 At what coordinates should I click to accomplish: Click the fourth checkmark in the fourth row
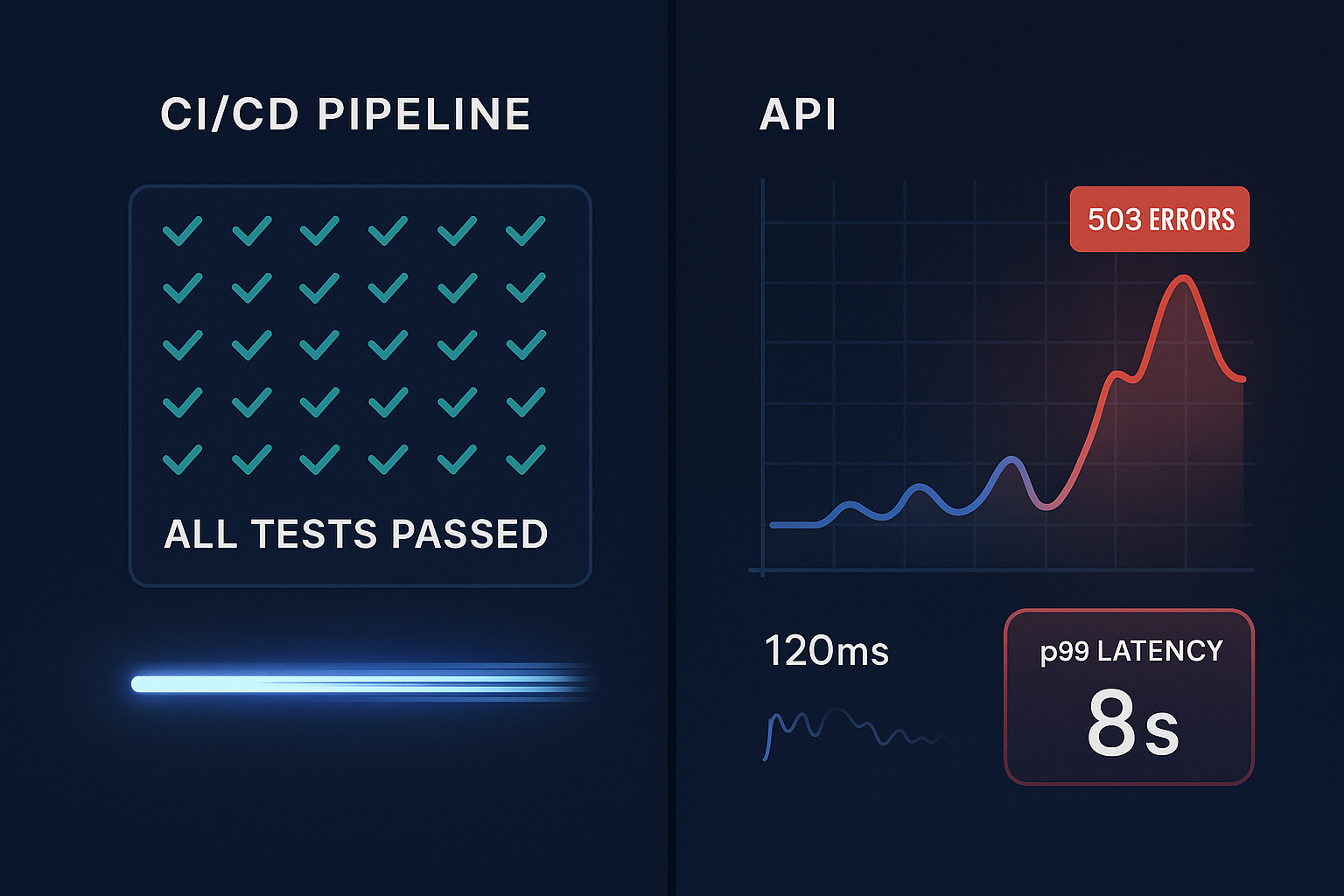tap(388, 402)
